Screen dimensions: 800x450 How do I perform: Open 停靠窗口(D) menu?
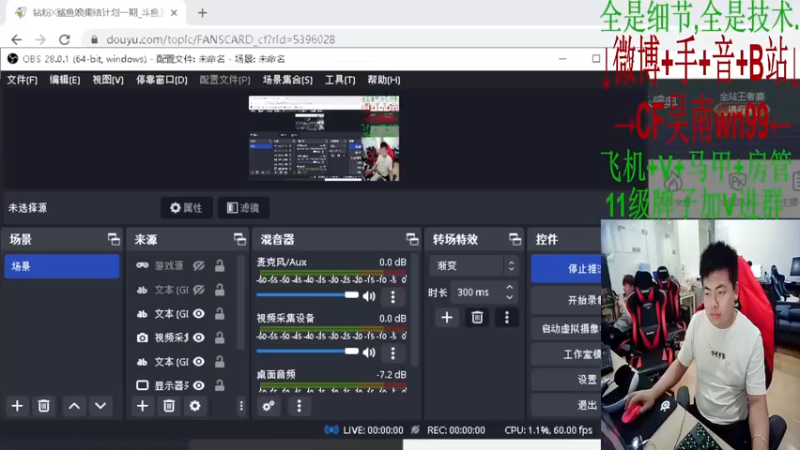[x=162, y=80]
